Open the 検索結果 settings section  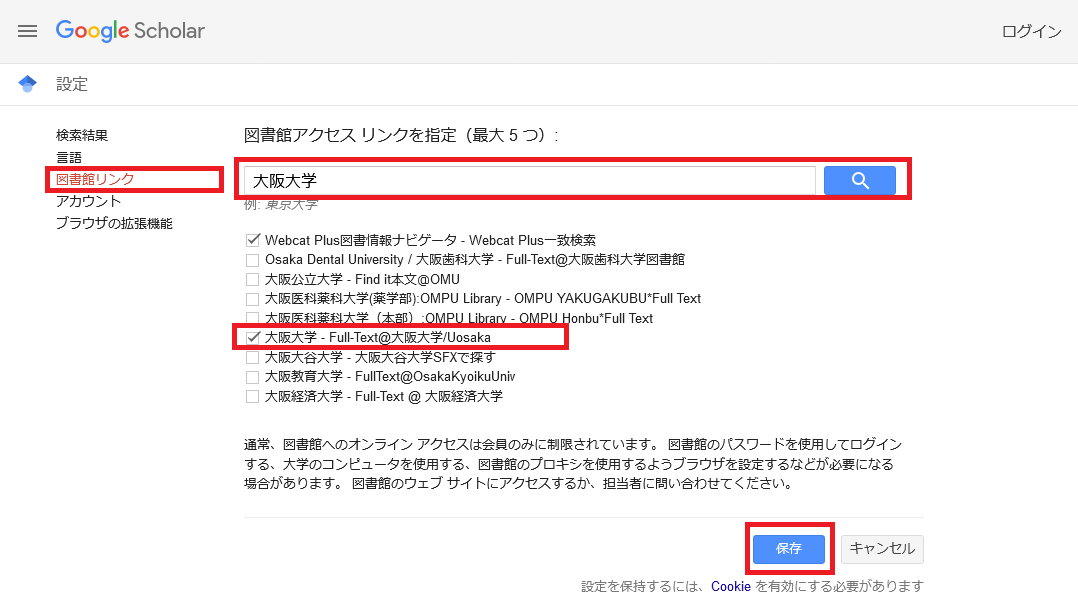coord(82,135)
